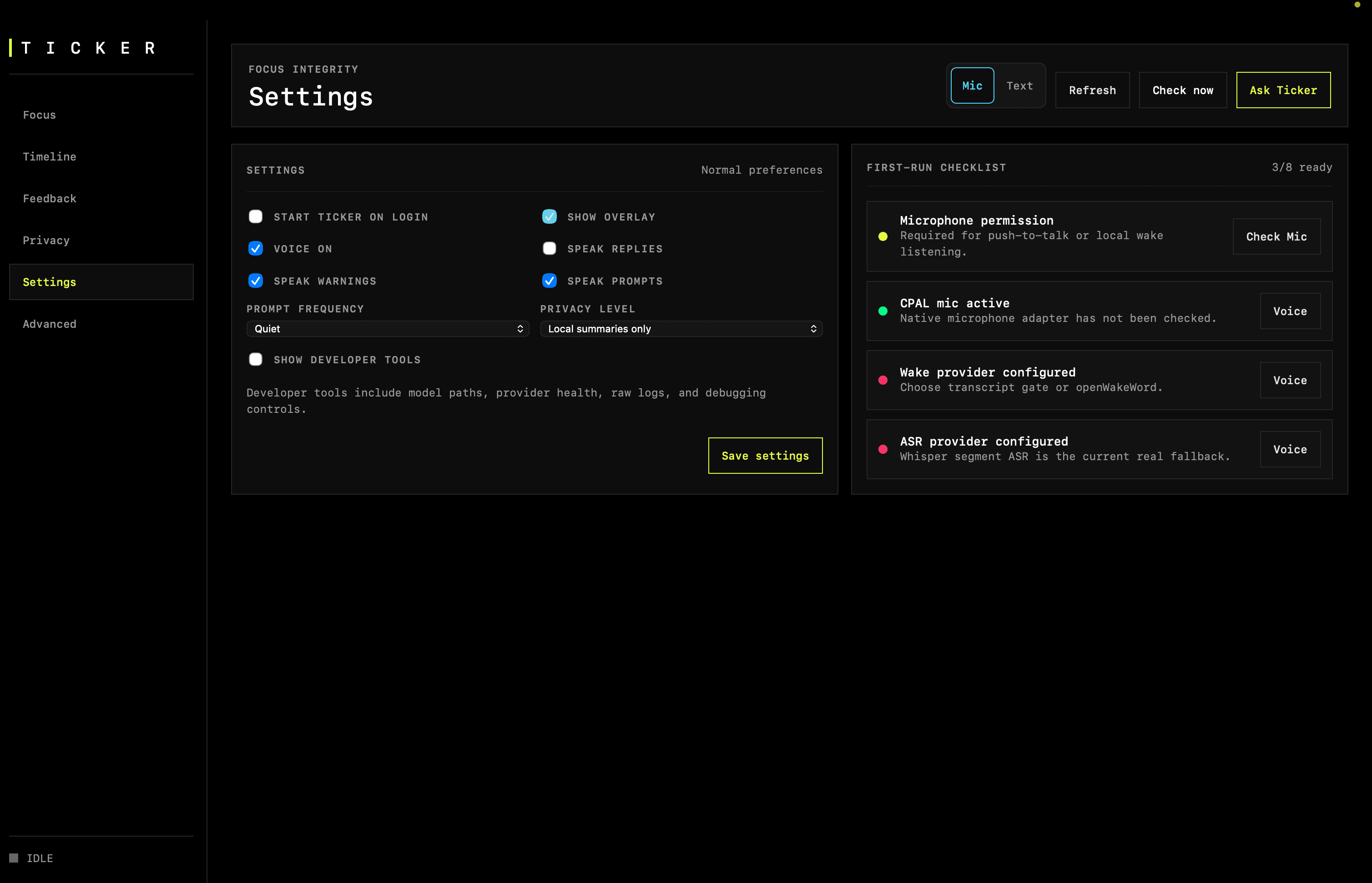Click the Refresh button
The height and width of the screenshot is (883, 1372).
[1092, 90]
